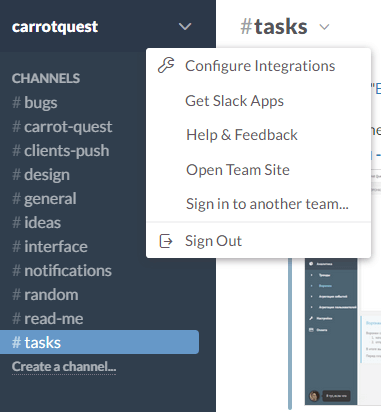Choose Sign in to another team

[267, 204]
